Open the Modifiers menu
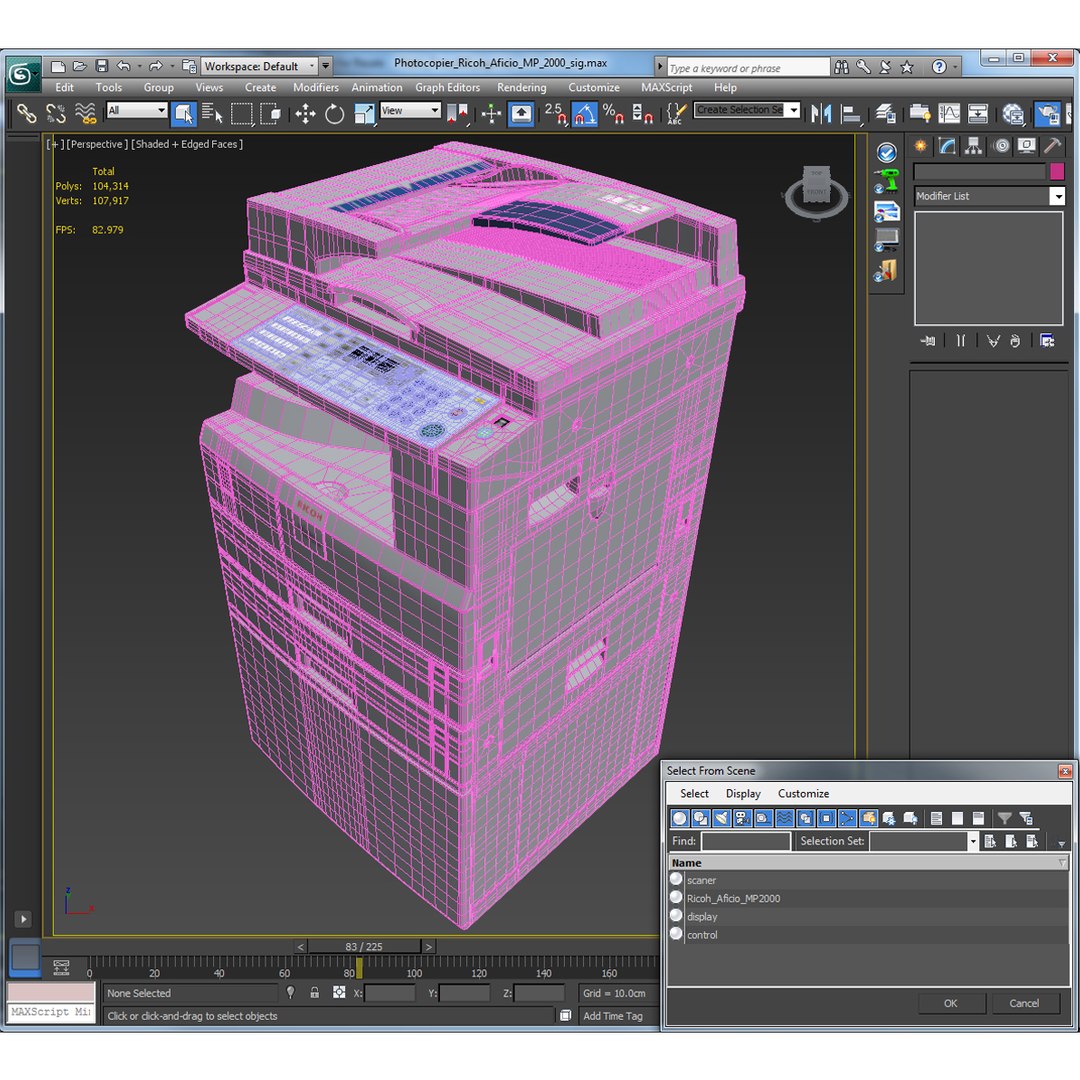Screen dimensions: 1080x1080 (x=315, y=87)
